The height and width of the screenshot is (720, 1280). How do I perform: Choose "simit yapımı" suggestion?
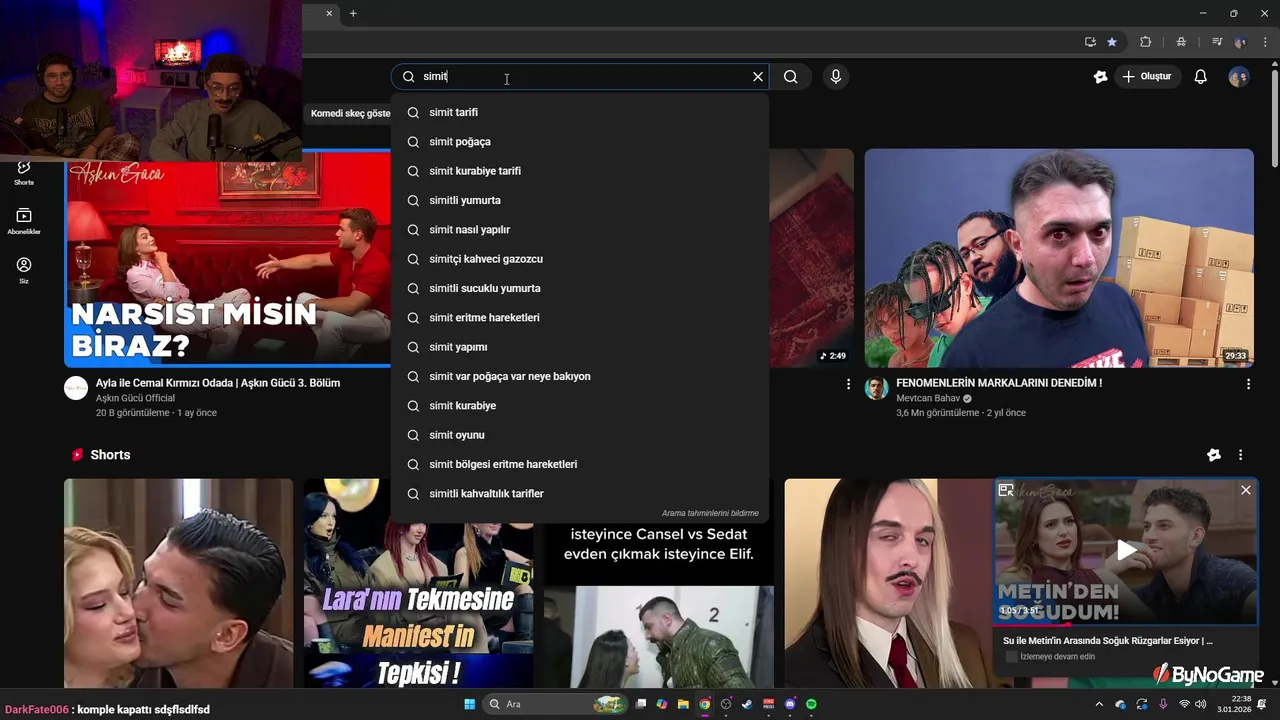click(580, 347)
